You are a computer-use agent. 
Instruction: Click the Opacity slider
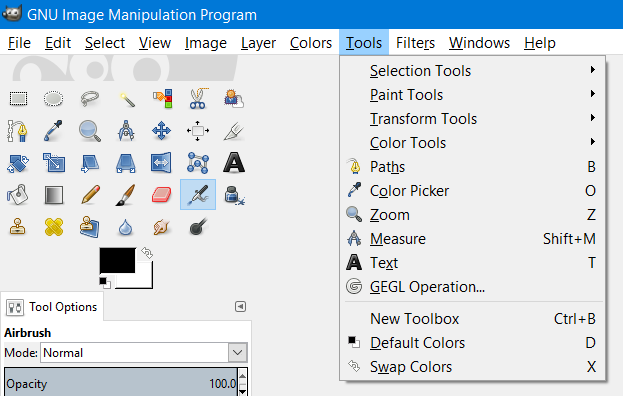[x=120, y=383]
